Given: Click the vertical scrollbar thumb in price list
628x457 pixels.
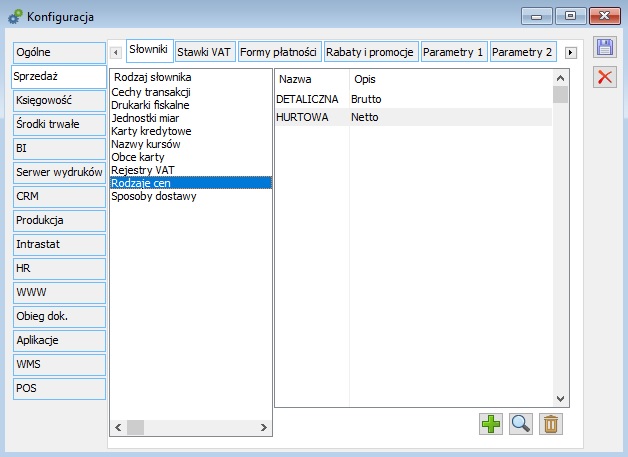Looking at the screenshot, I should tap(560, 95).
